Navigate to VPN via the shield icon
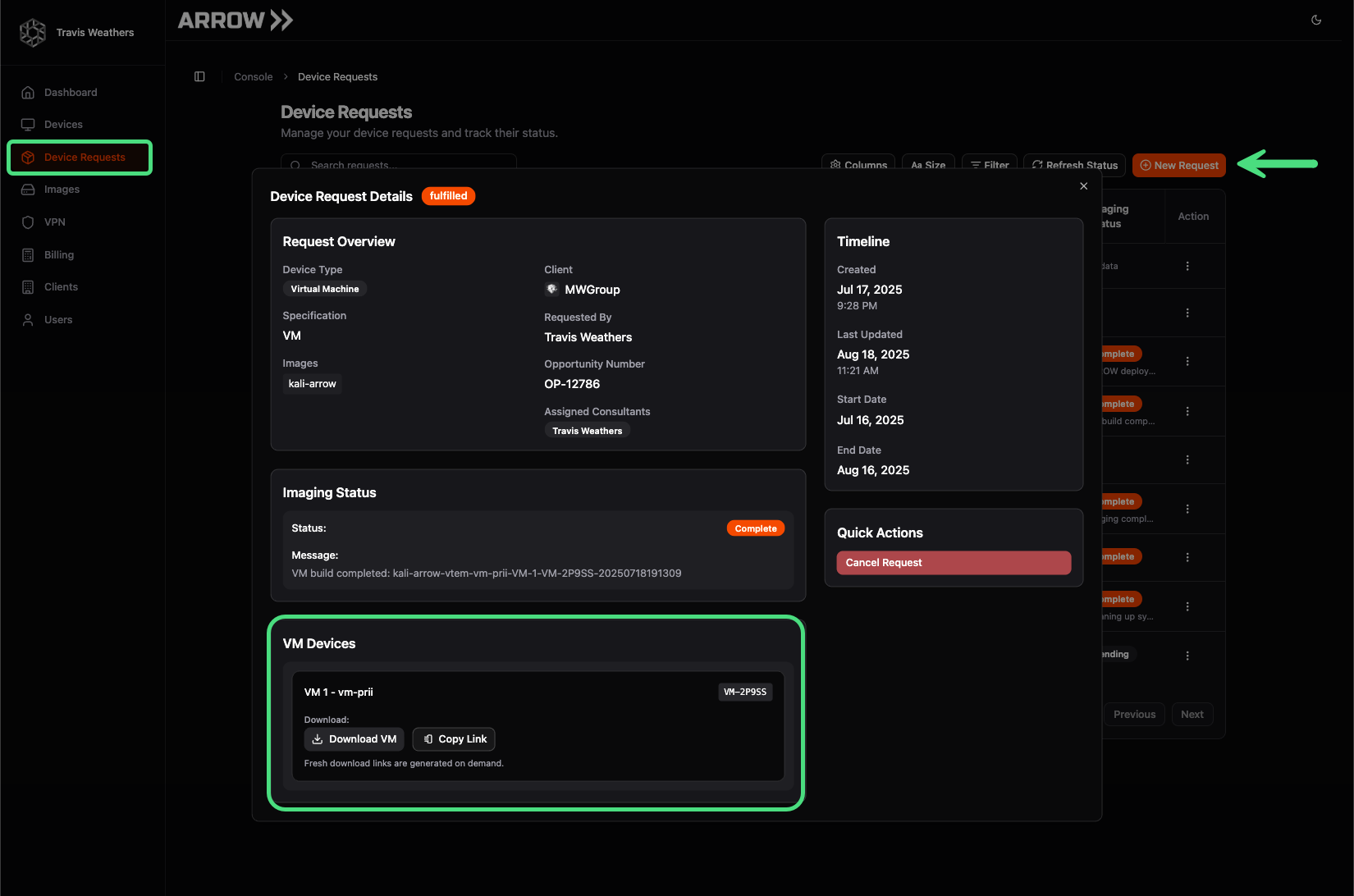The width and height of the screenshot is (1354, 896). tap(54, 222)
